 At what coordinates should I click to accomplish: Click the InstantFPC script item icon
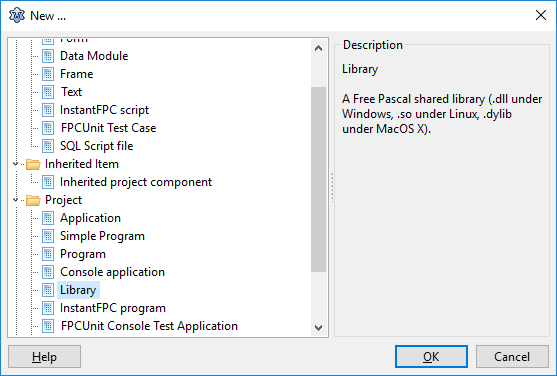48,110
